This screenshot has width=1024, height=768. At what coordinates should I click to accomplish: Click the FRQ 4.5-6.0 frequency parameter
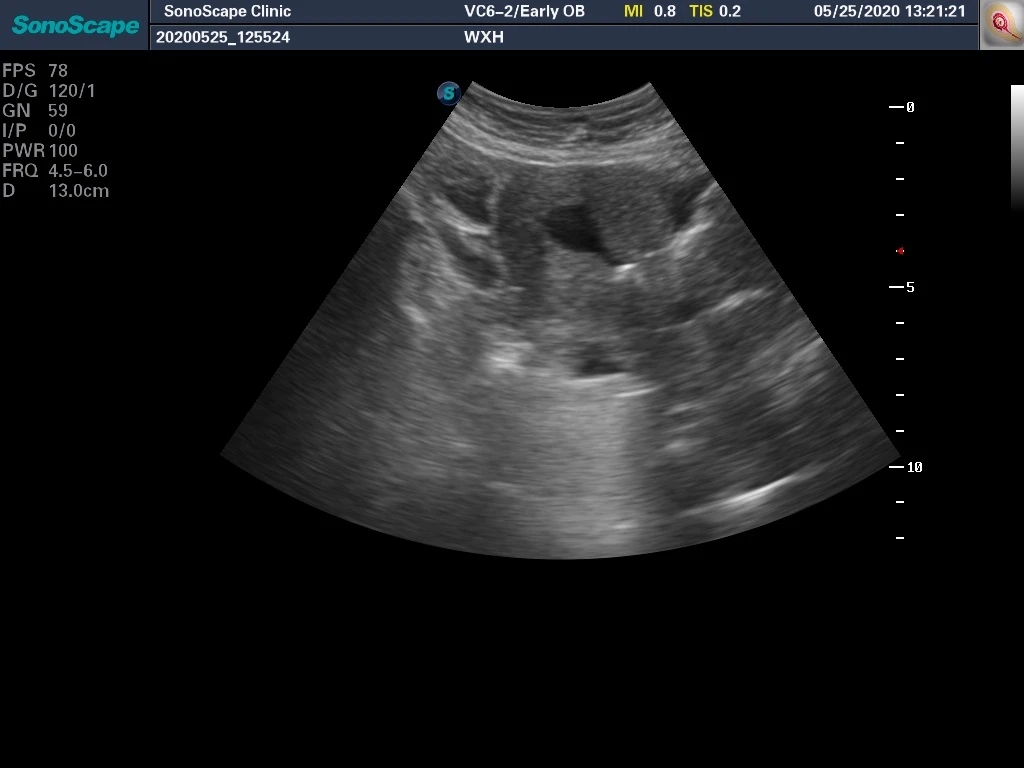(x=55, y=171)
